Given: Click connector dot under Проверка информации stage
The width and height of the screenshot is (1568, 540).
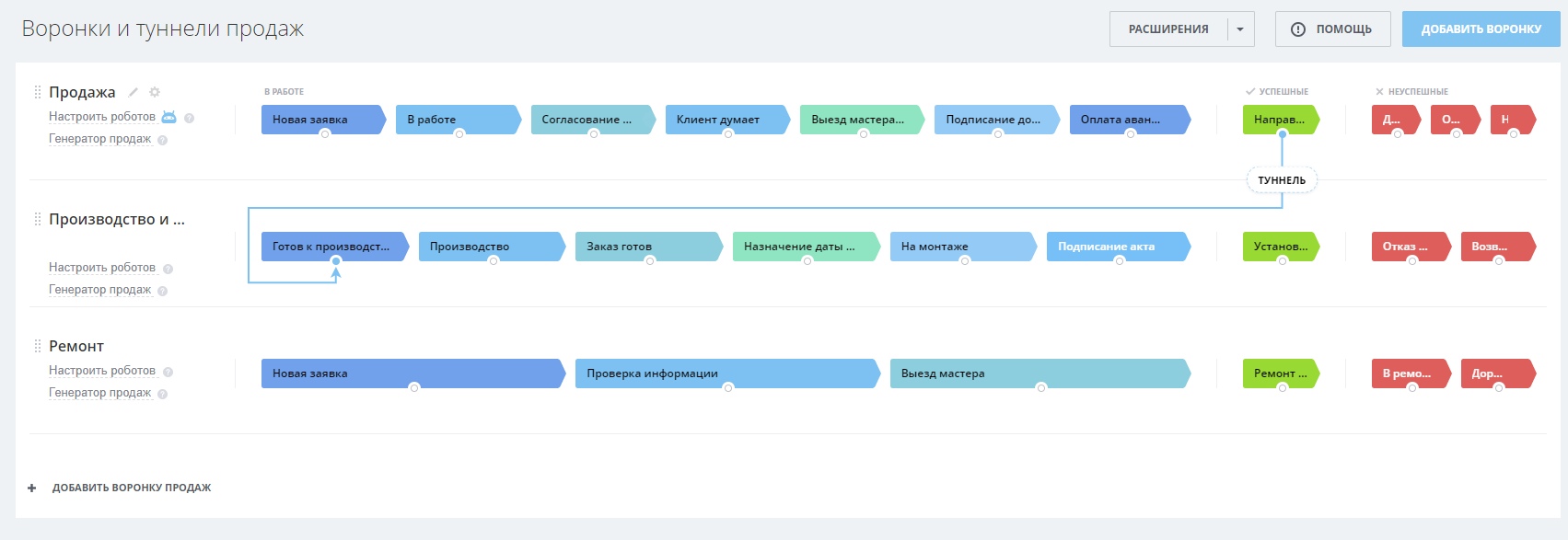Looking at the screenshot, I should tap(728, 388).
